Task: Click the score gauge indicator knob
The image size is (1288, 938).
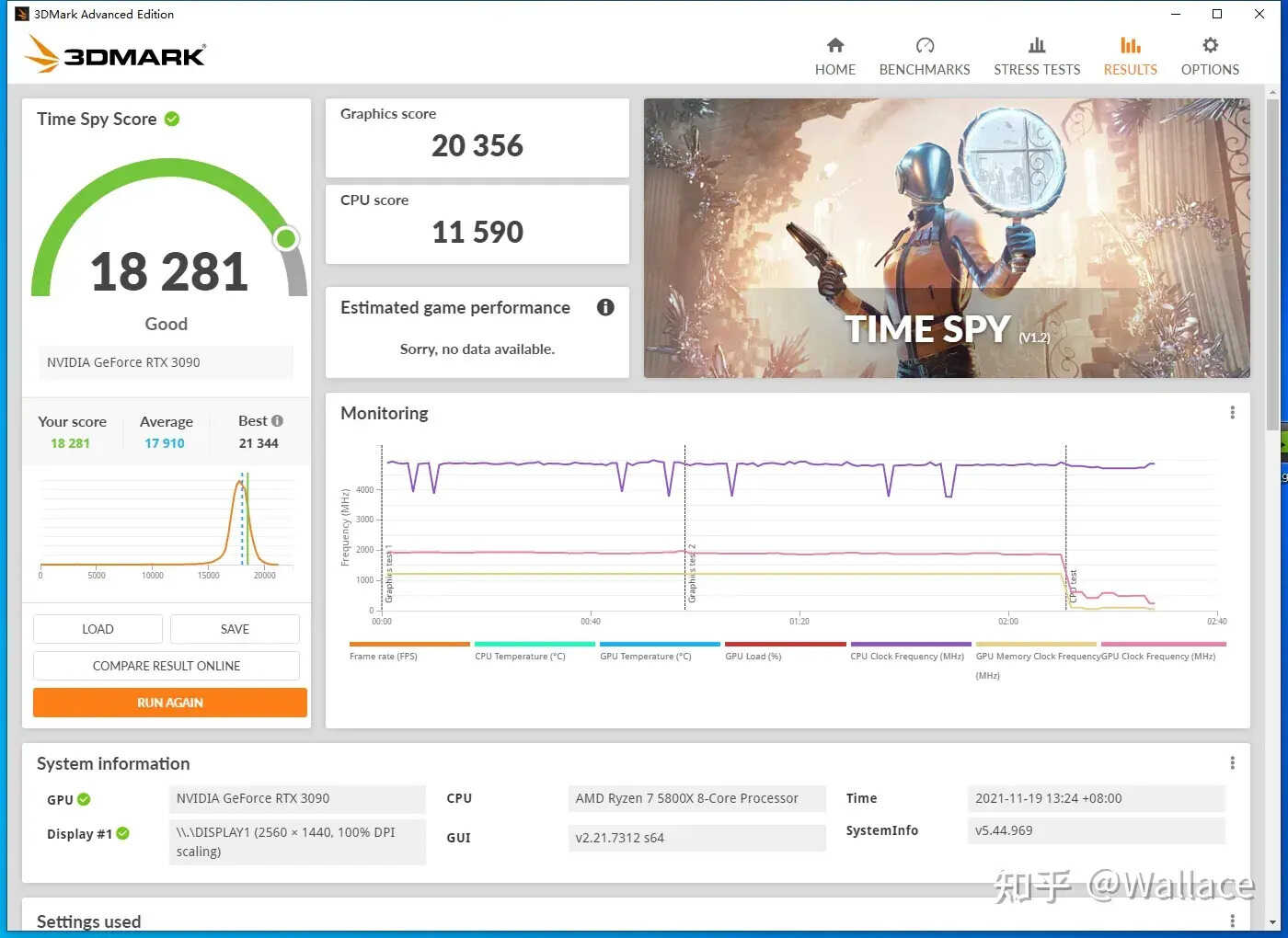Action: coord(286,239)
